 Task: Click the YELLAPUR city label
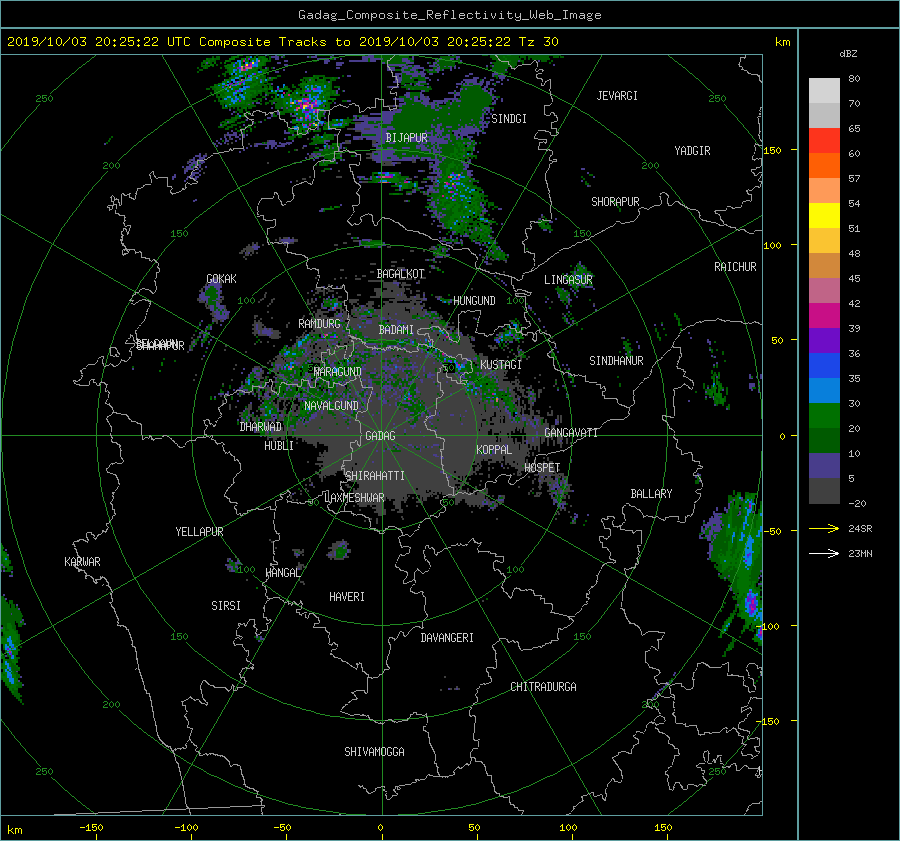(199, 532)
